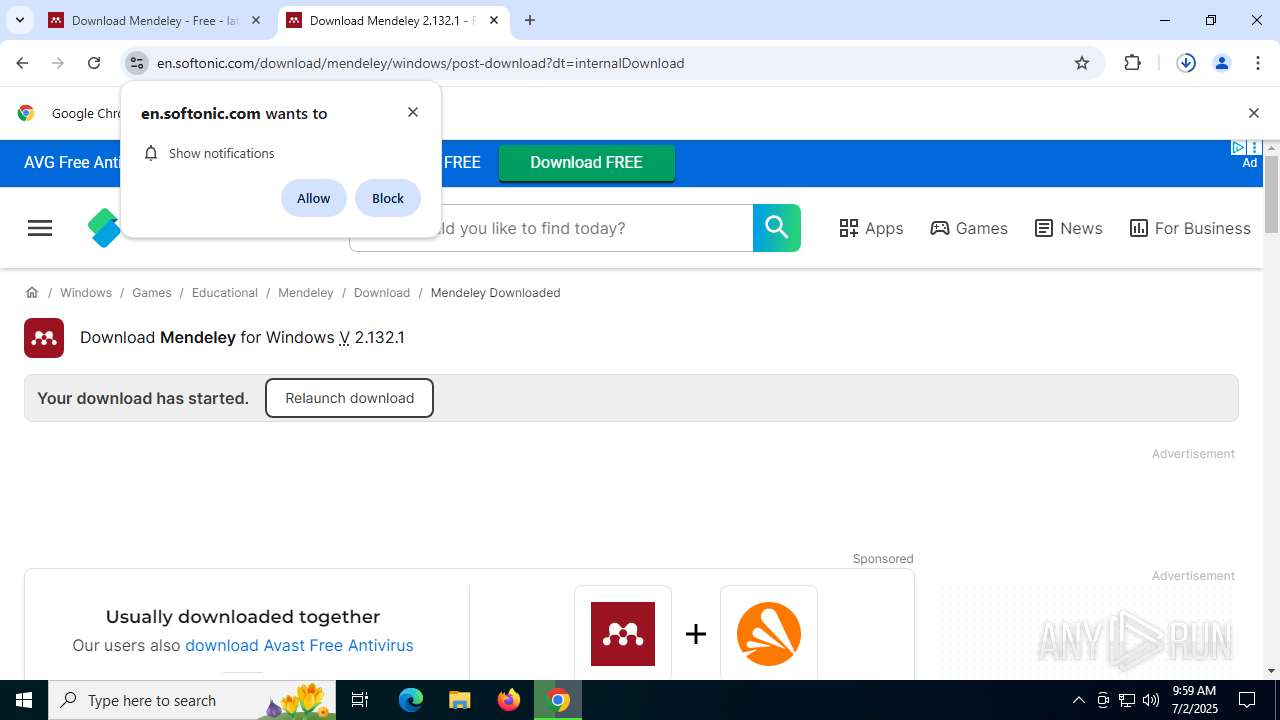This screenshot has height=720, width=1280.
Task: Show Chrome downloads icon
Action: (x=1186, y=63)
